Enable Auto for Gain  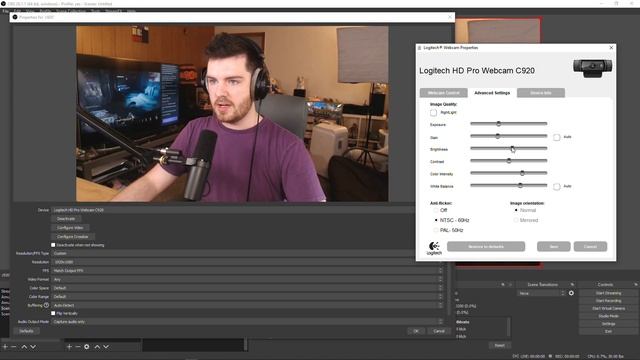[557, 137]
